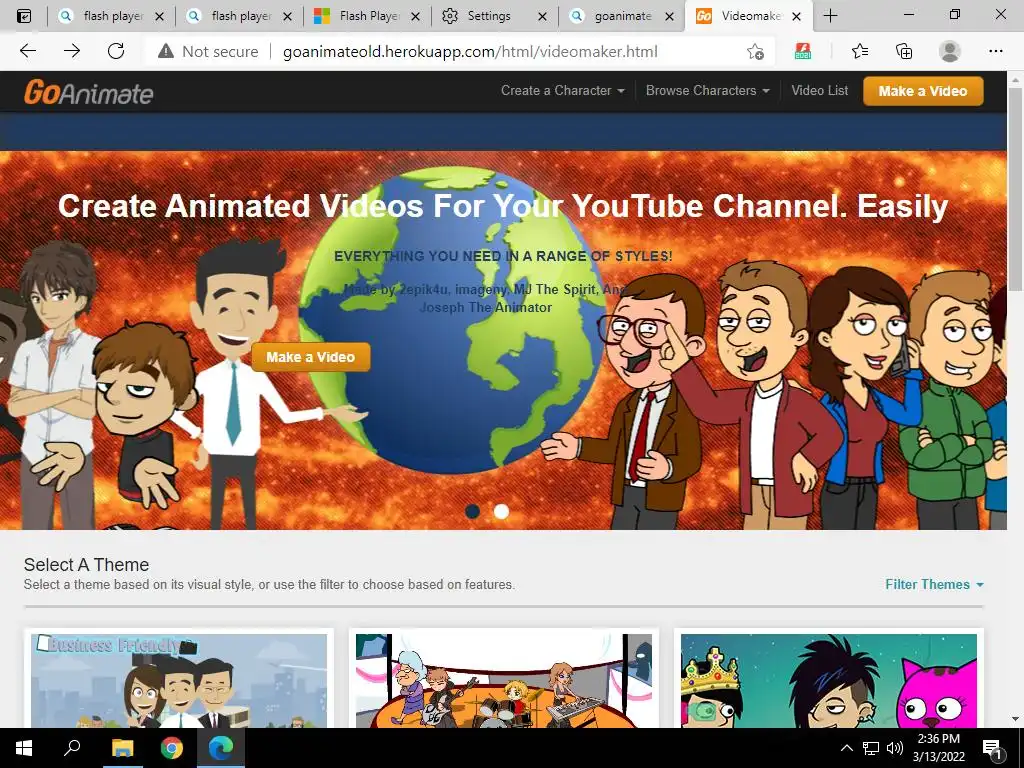
Task: Expand the Browse Characters menu
Action: coord(707,91)
